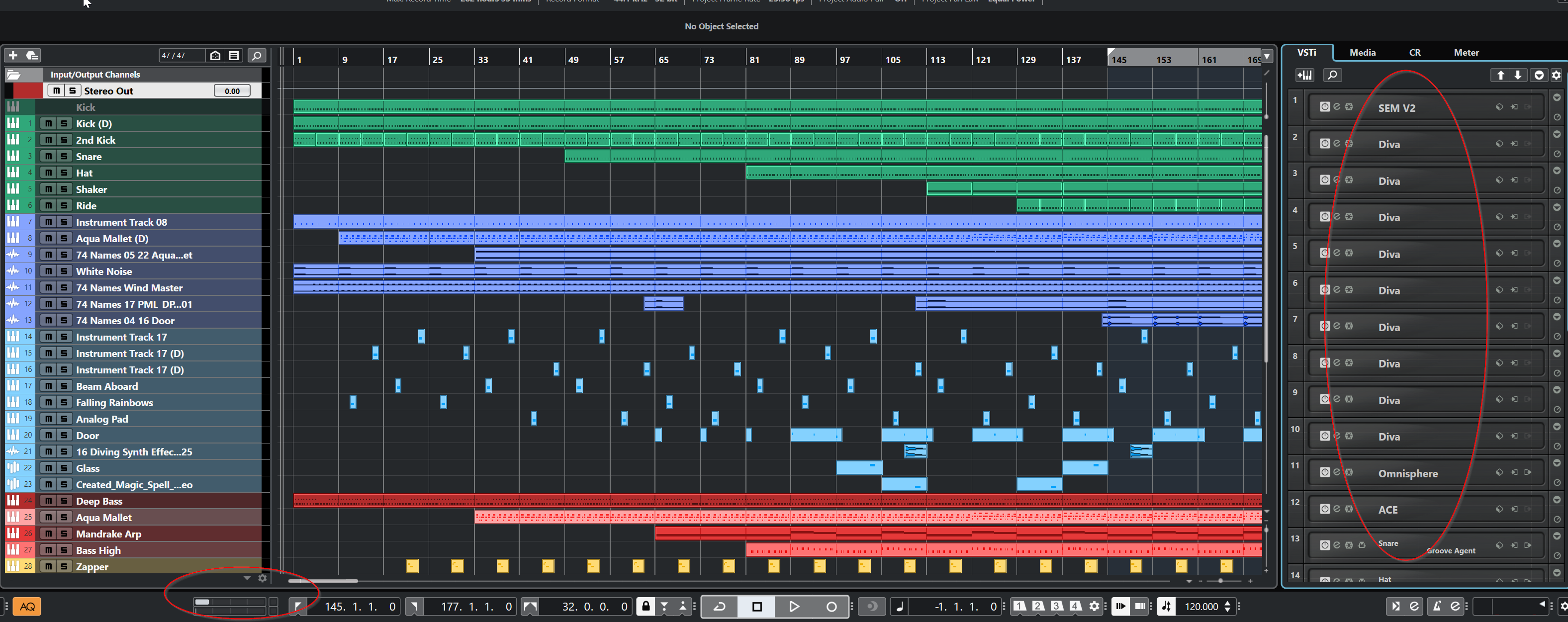Viewport: 1568px width, 622px height.
Task: Open the VSTi rack settings gear
Action: tap(1556, 76)
